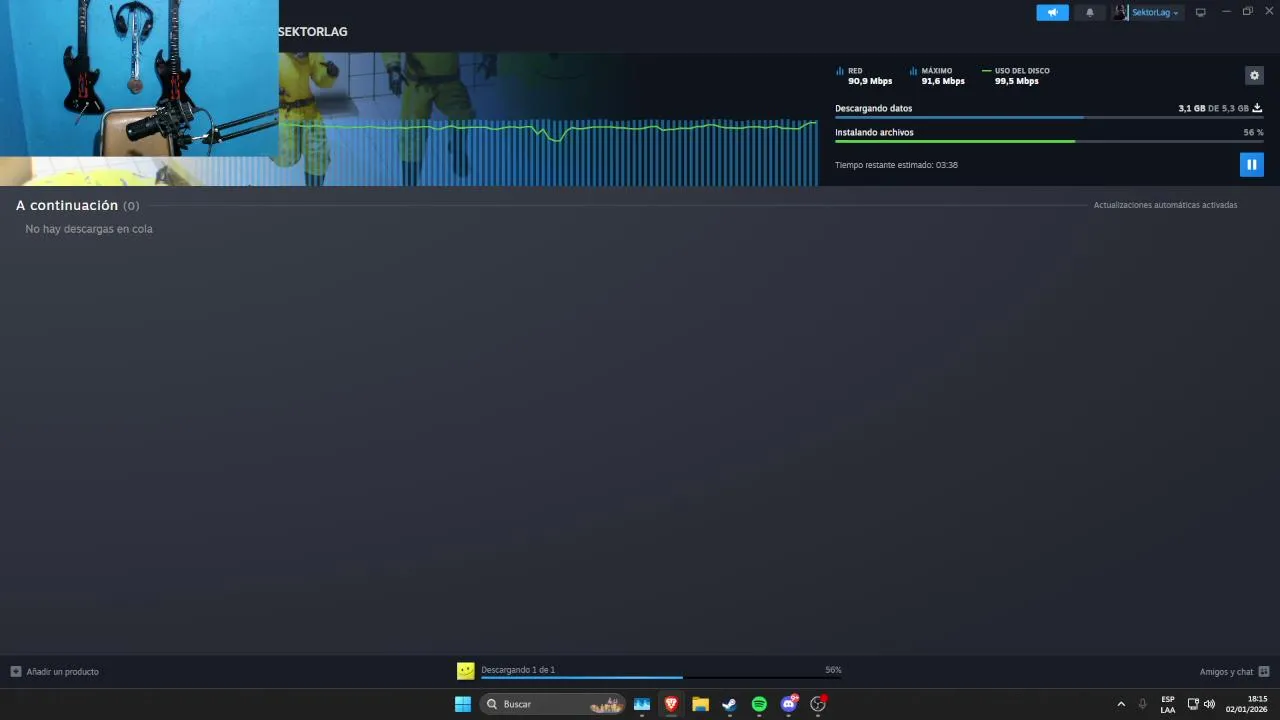The image size is (1280, 720).
Task: Open Amigos y chat
Action: click(x=1226, y=672)
